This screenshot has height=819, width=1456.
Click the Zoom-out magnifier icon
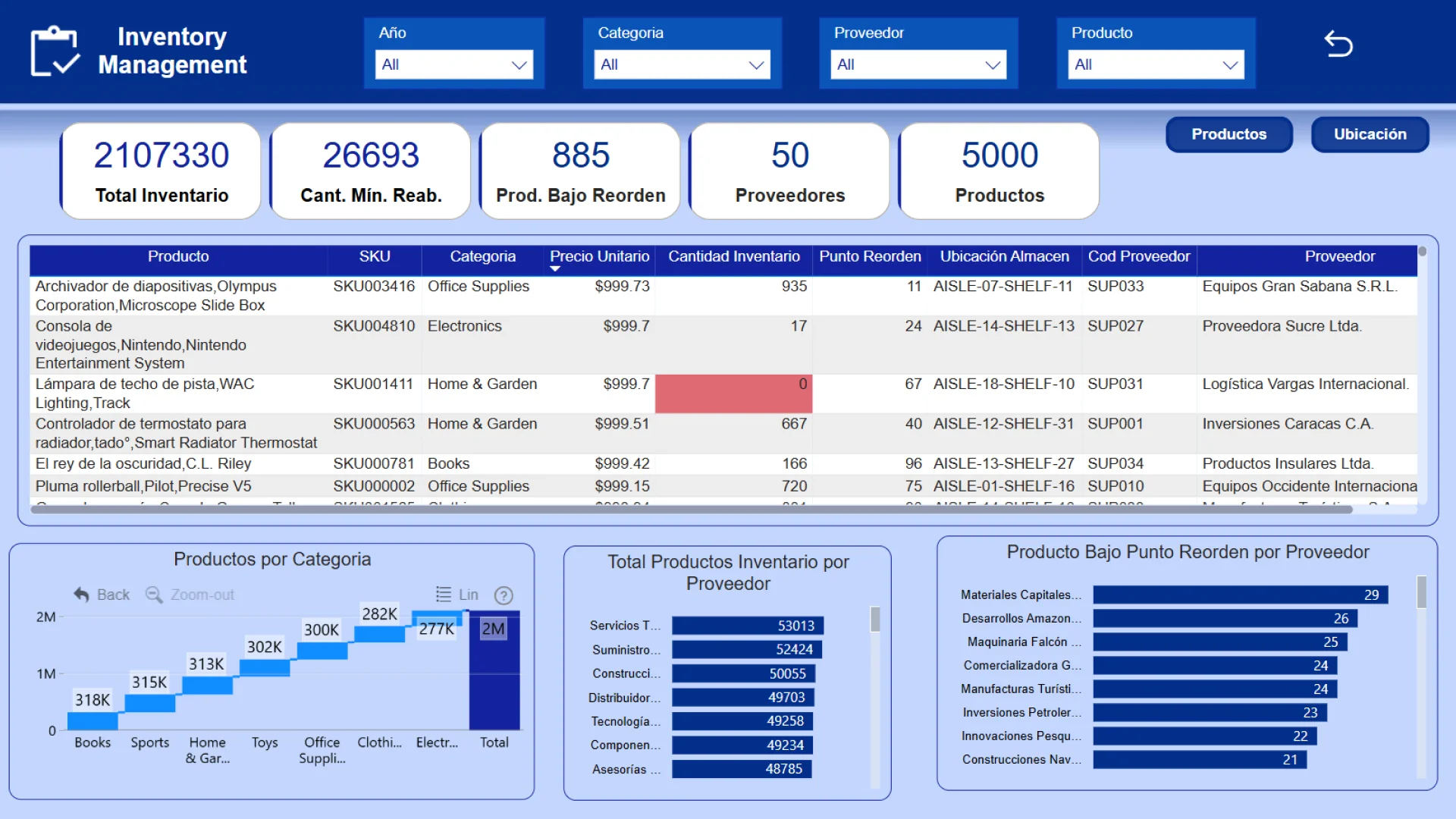pyautogui.click(x=154, y=595)
